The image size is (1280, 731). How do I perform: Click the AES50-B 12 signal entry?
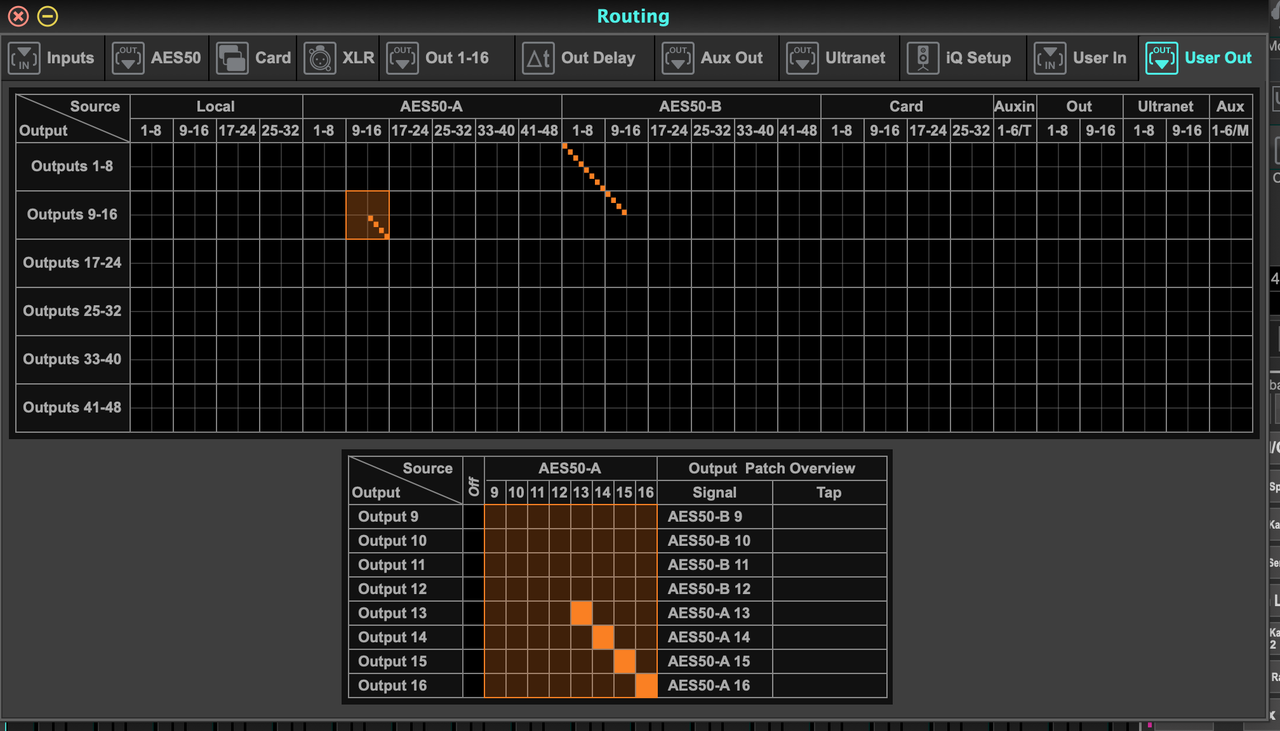coord(714,589)
